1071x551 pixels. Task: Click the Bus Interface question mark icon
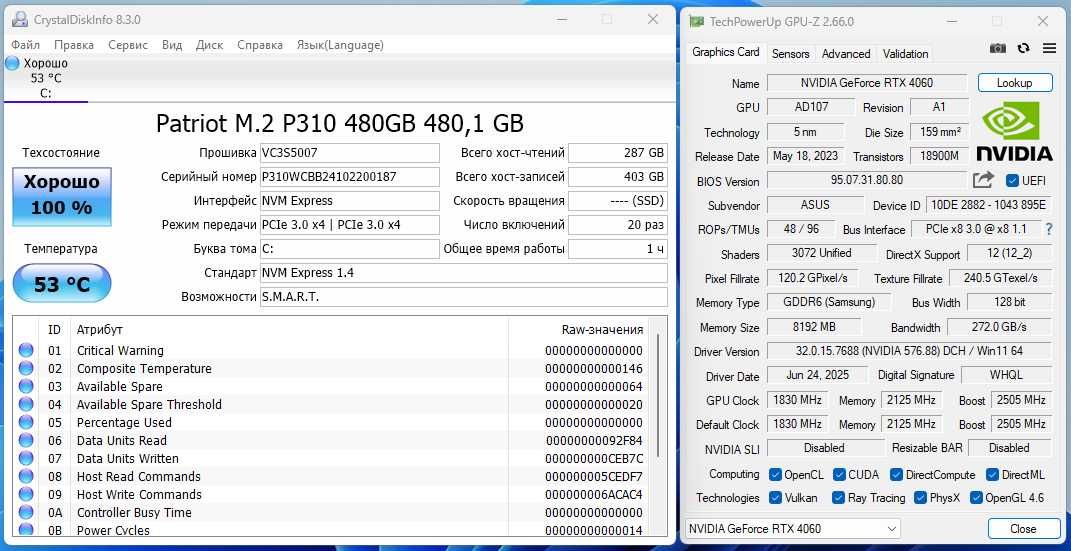[x=1049, y=229]
